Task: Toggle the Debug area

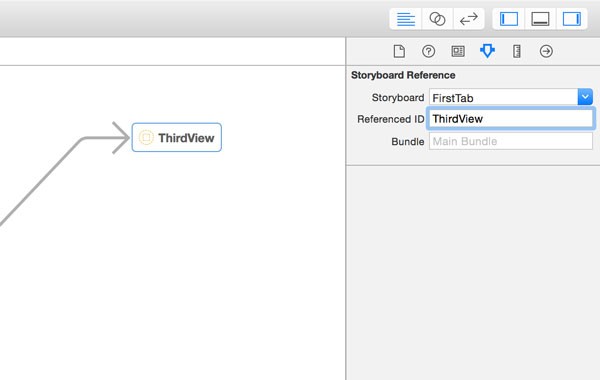Action: click(540, 19)
